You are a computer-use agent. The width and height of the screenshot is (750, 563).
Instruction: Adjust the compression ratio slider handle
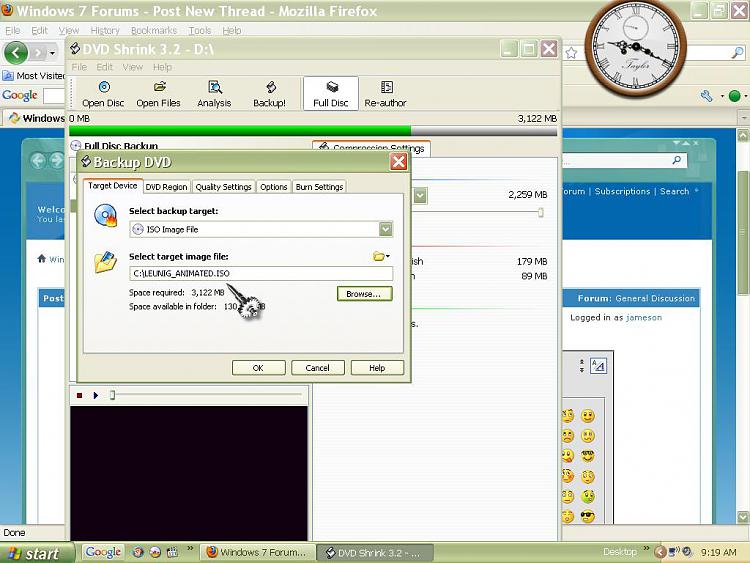click(540, 212)
